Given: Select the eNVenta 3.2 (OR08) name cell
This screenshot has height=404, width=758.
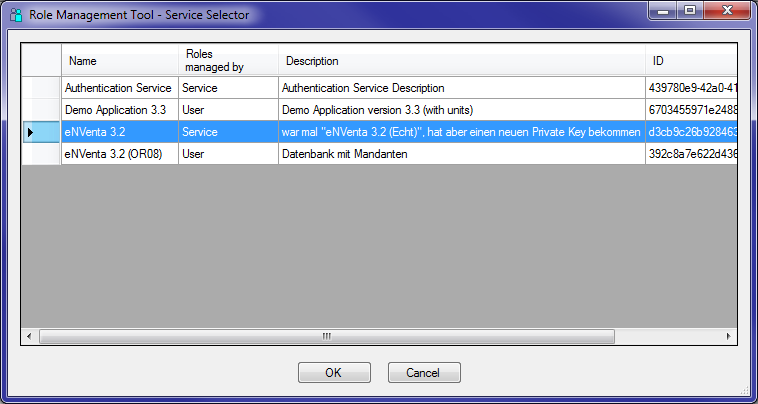Looking at the screenshot, I should (120, 154).
